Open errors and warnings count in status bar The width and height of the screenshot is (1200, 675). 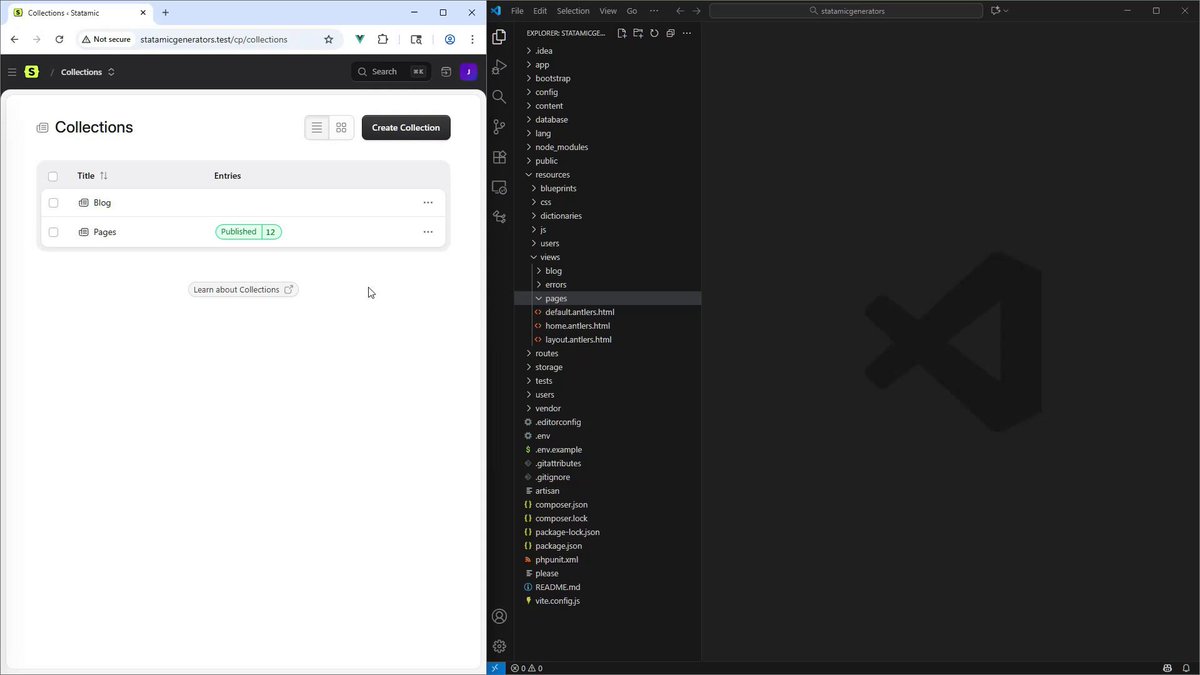[526, 668]
